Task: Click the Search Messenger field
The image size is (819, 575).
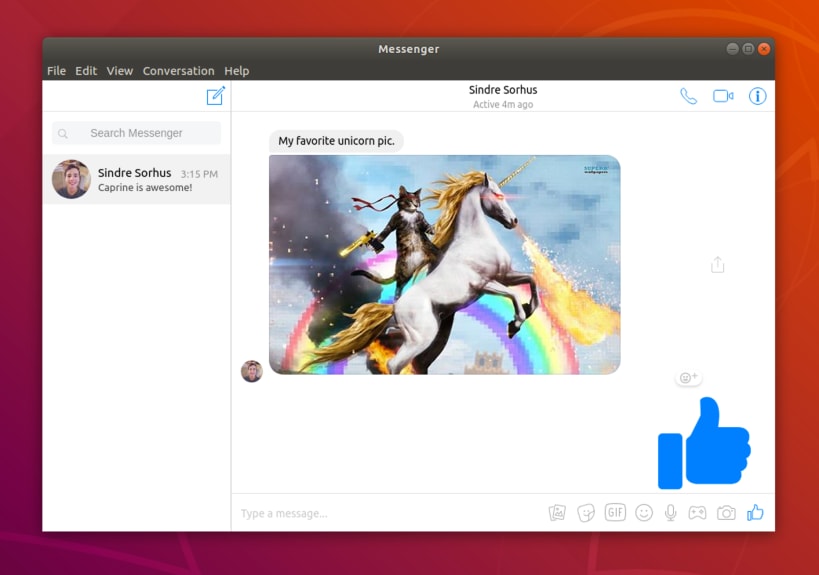Action: coord(136,133)
